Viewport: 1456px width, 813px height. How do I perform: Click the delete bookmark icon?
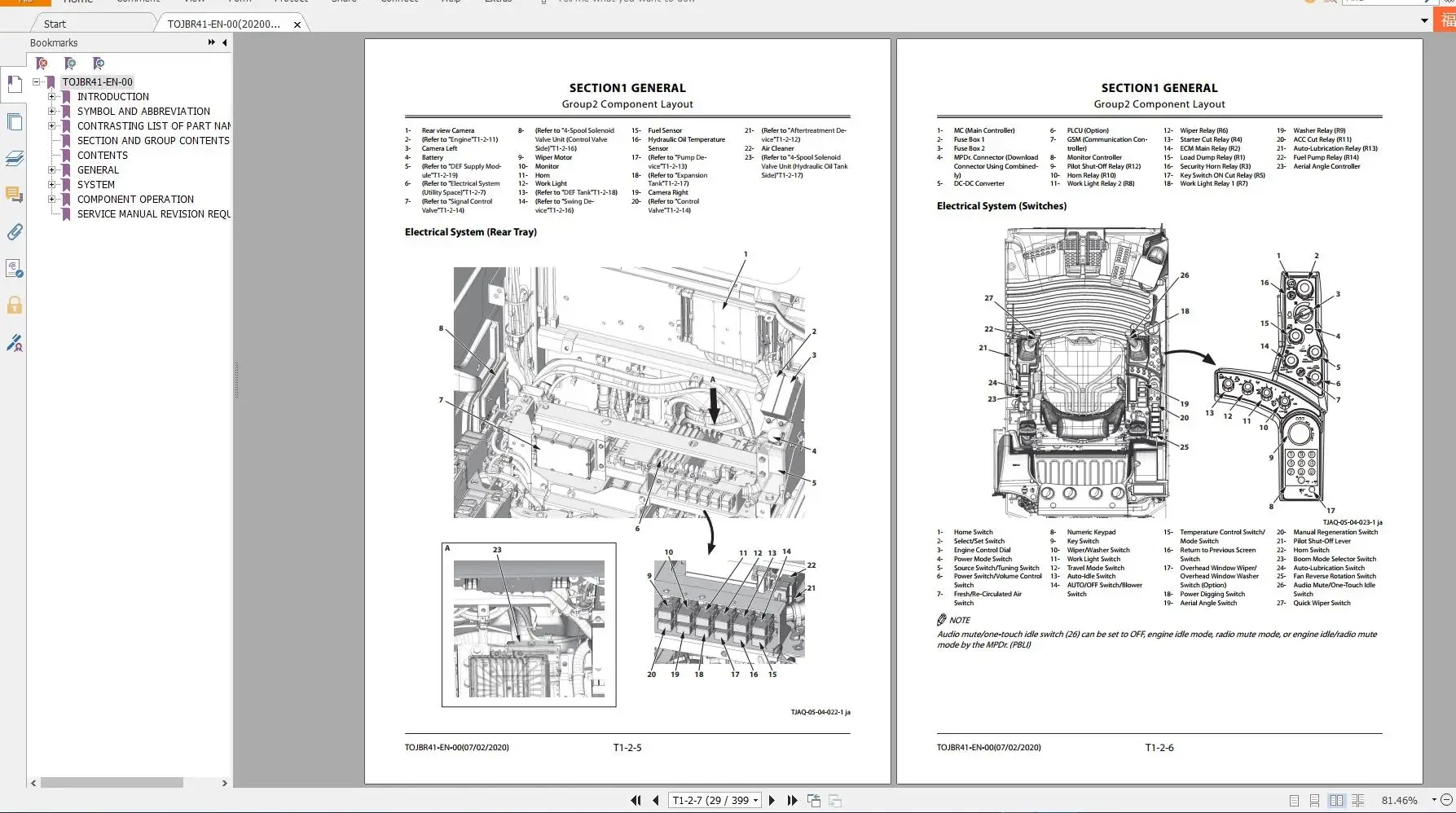tap(42, 64)
